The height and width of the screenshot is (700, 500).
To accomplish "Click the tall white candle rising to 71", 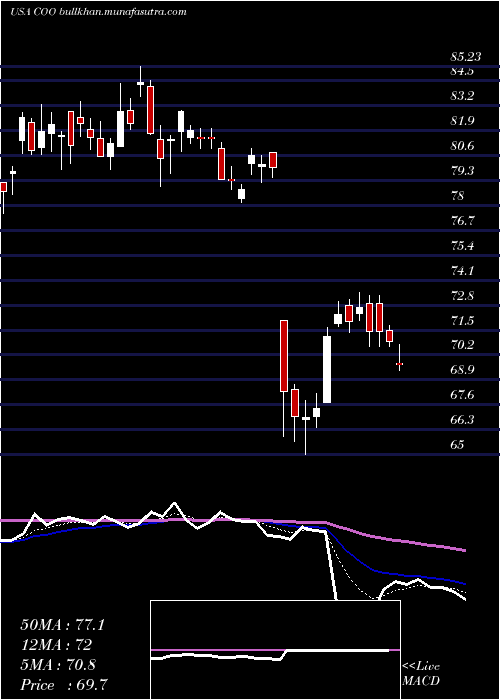I will click(327, 369).
